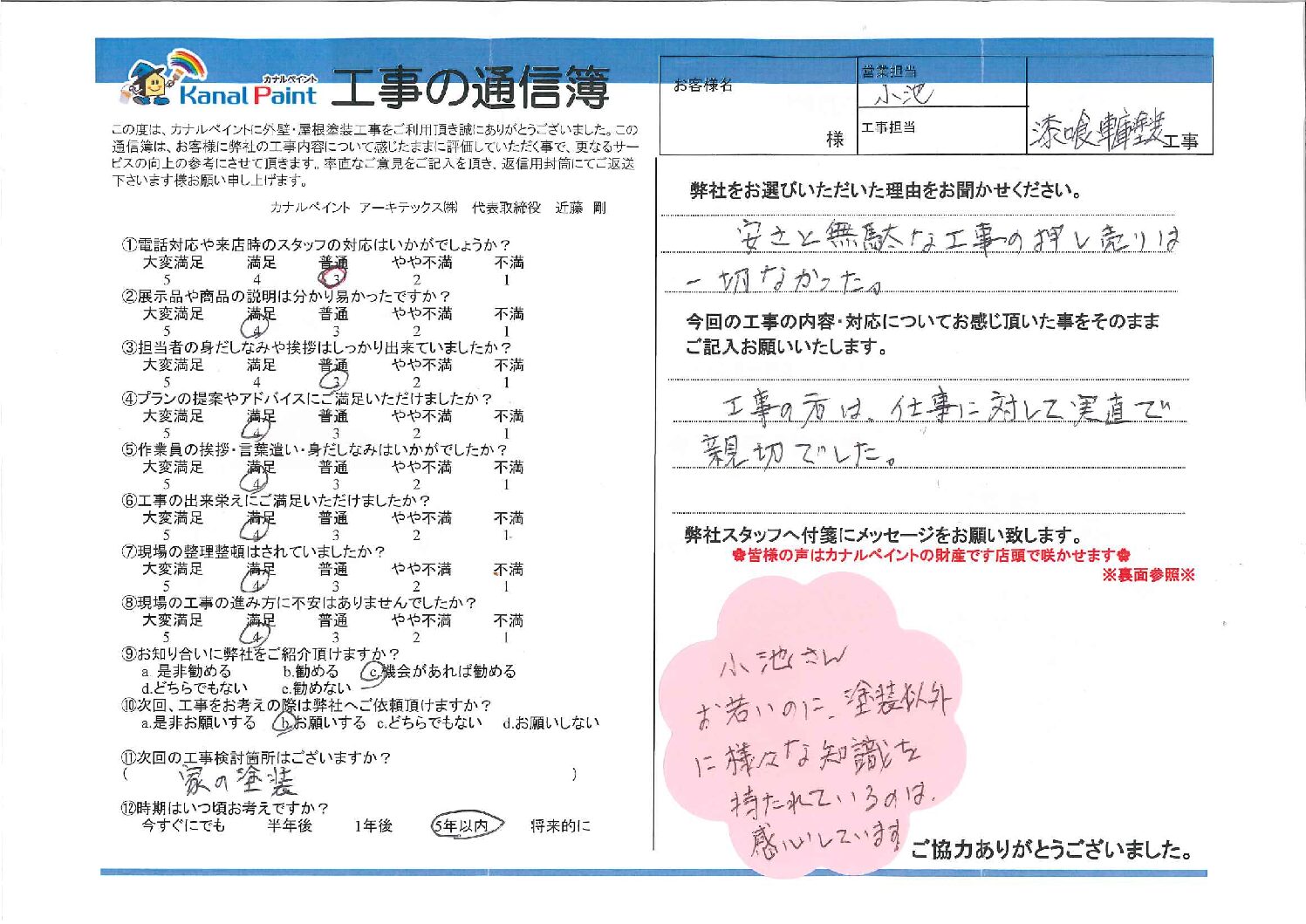Select the circled 3 rating for question ①
This screenshot has width=1306, height=924.
tap(332, 278)
